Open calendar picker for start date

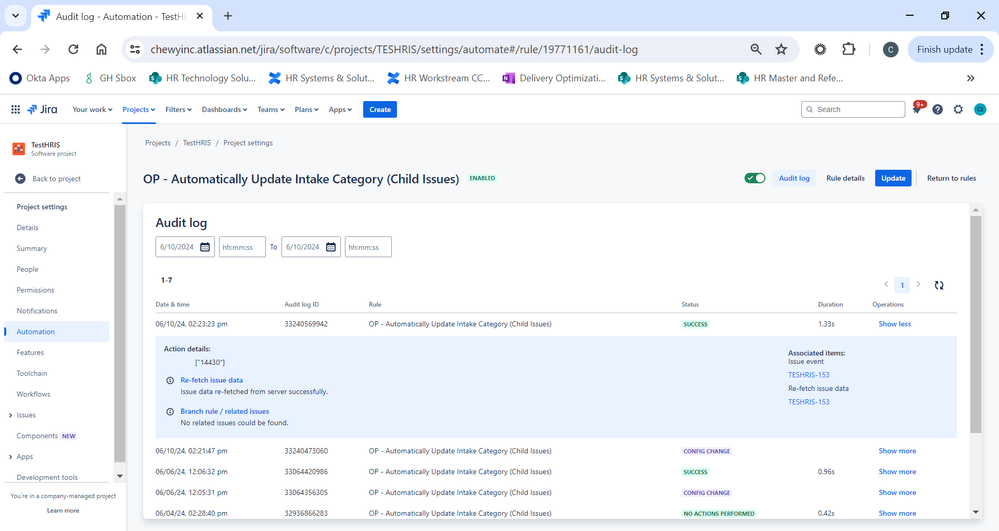pyautogui.click(x=205, y=247)
